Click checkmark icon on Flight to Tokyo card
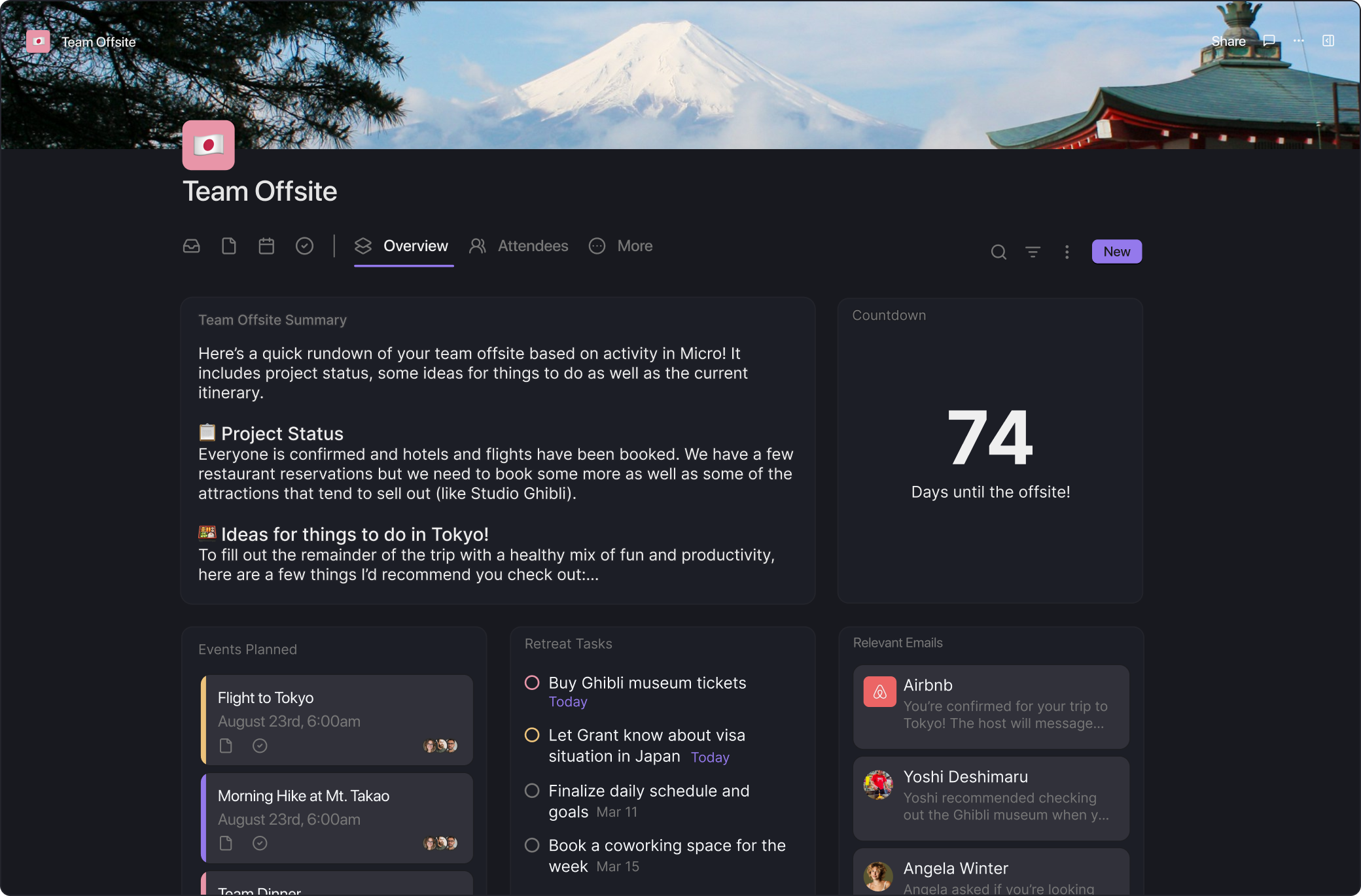Viewport: 1361px width, 896px height. click(x=260, y=746)
